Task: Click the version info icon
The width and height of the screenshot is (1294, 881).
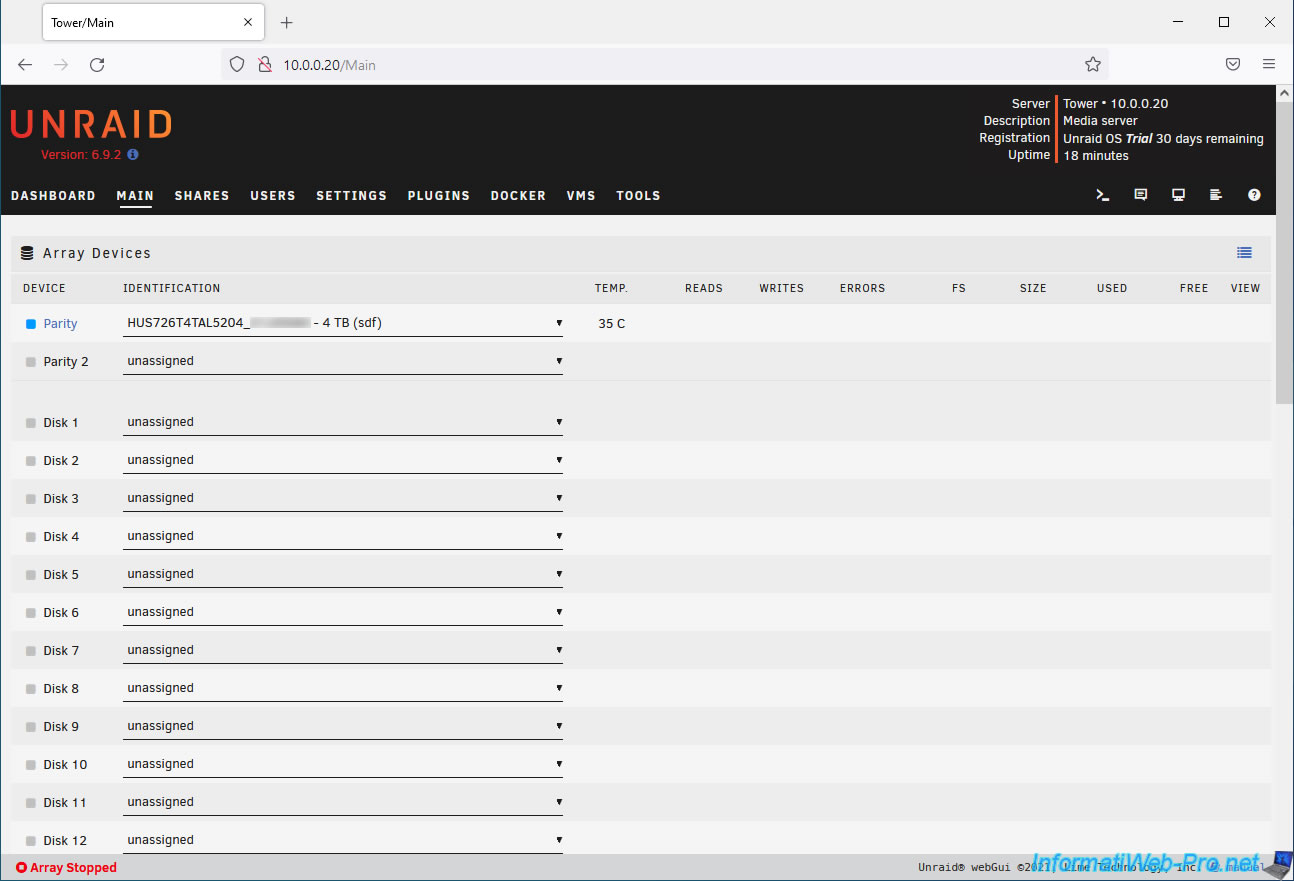Action: (x=133, y=155)
